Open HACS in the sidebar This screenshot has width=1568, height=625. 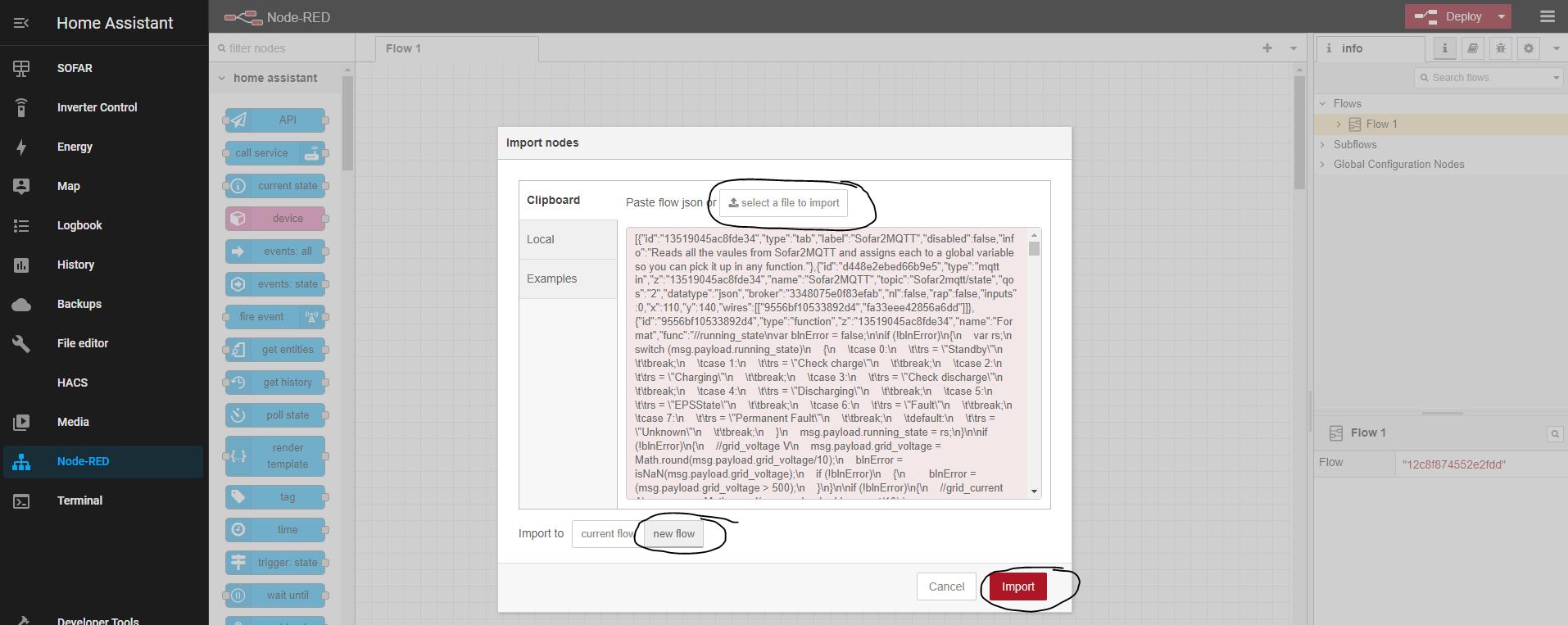click(x=104, y=383)
